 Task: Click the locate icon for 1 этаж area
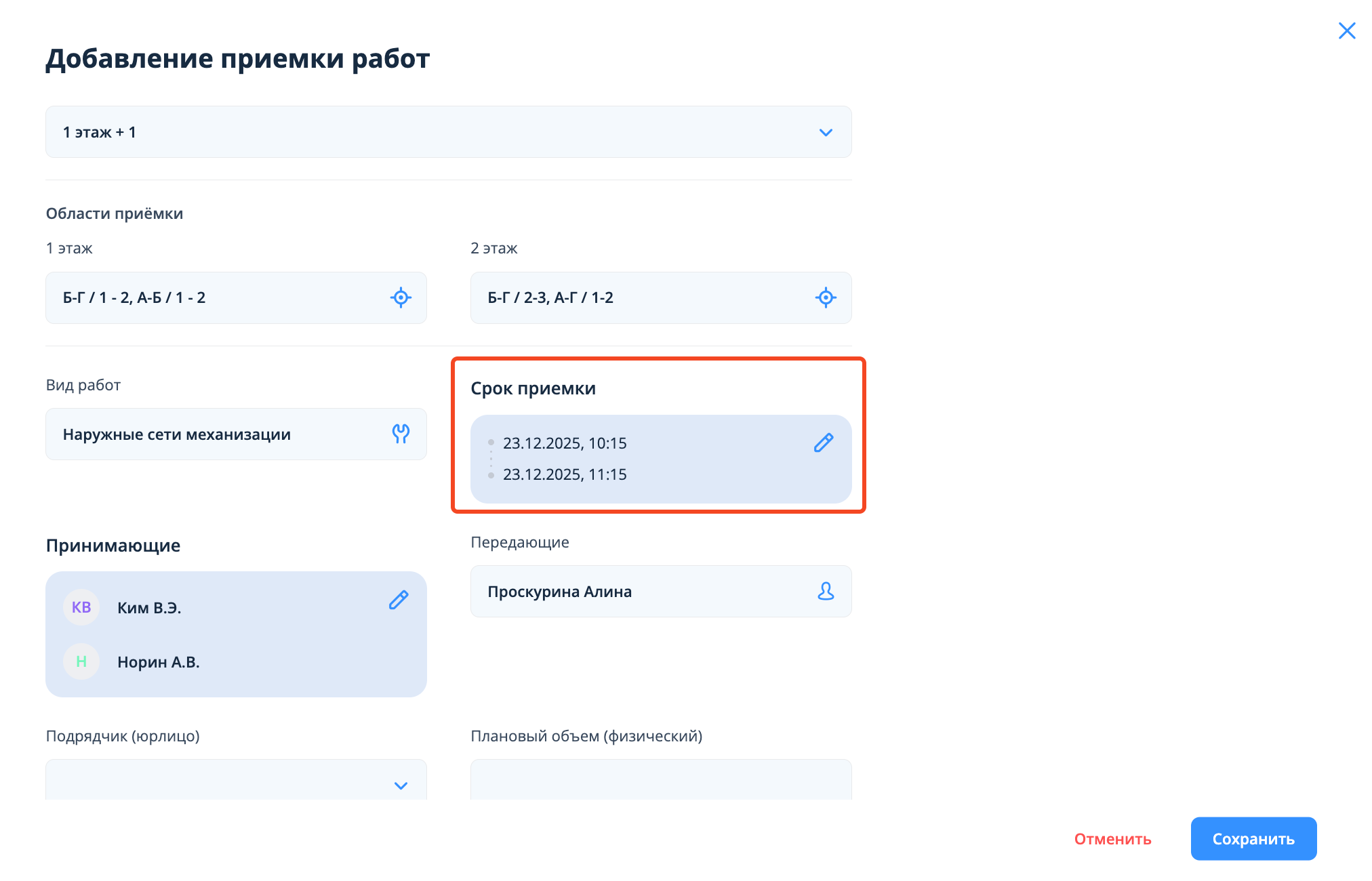[401, 298]
